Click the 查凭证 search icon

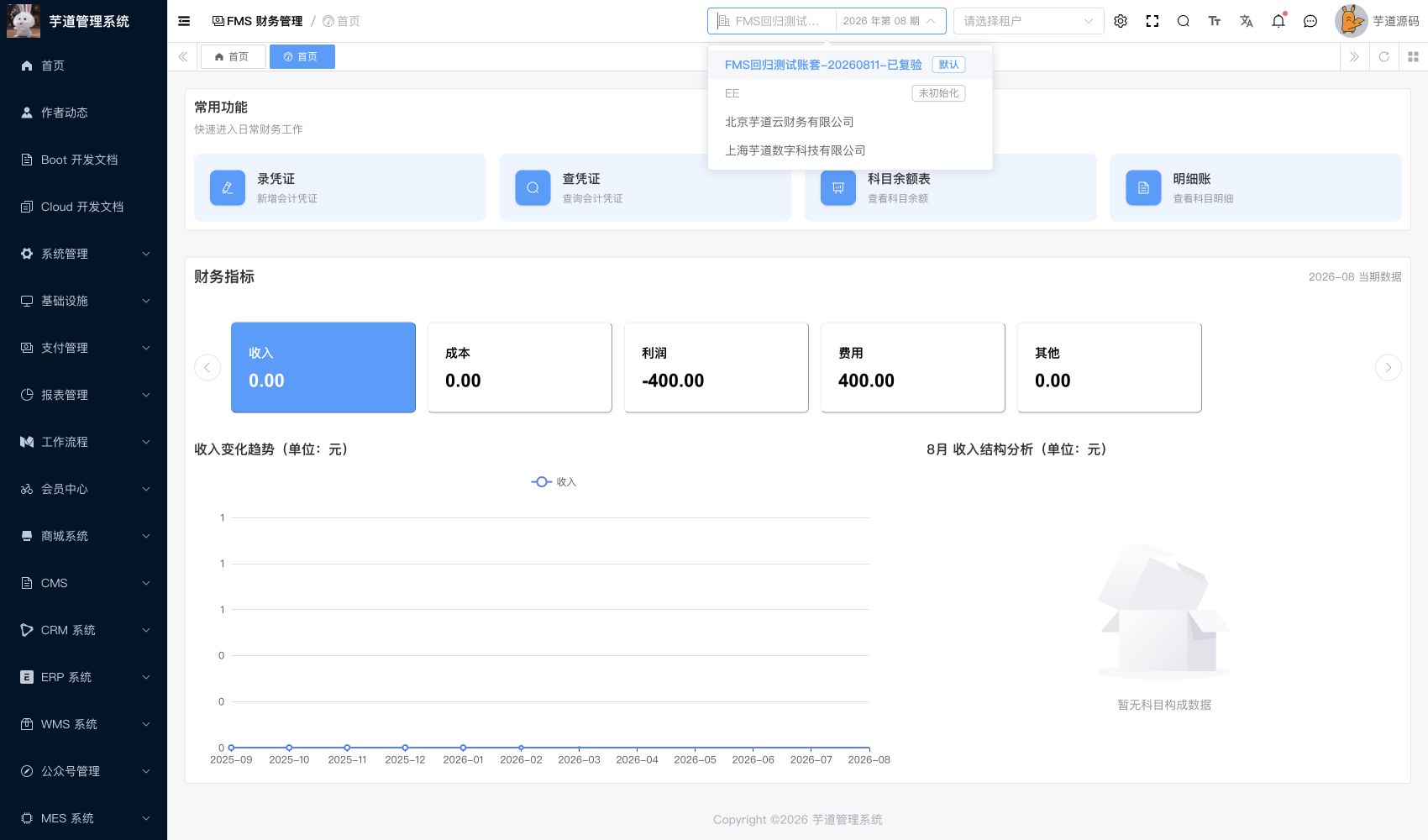coord(533,188)
